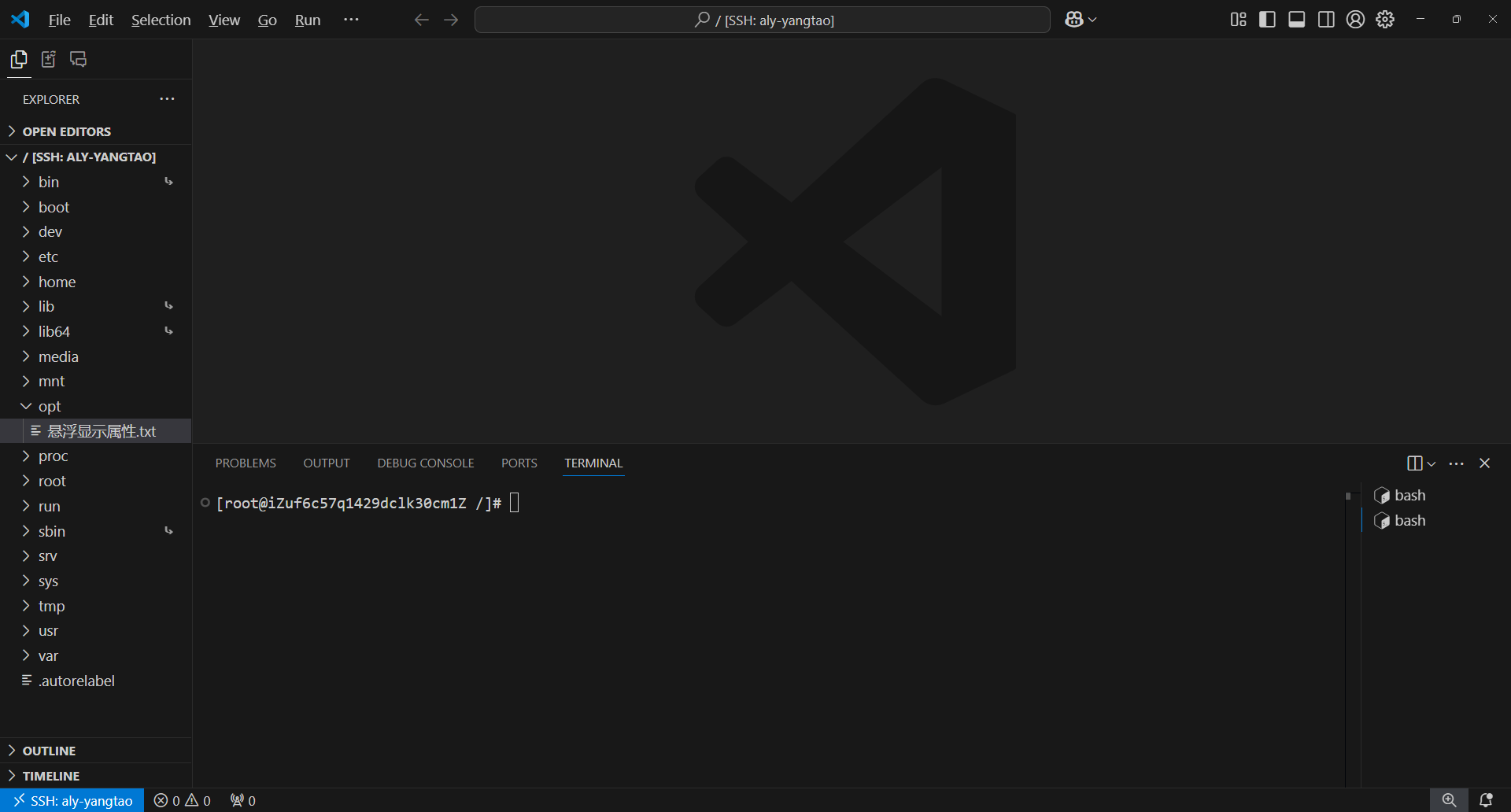This screenshot has width=1511, height=812.
Task: Close the terminal panel
Action: [1485, 463]
